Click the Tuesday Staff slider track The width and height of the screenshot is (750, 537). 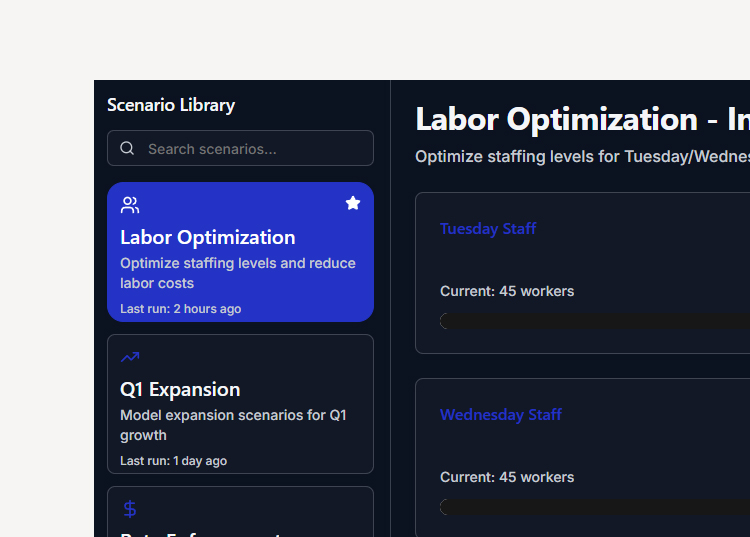coord(595,321)
